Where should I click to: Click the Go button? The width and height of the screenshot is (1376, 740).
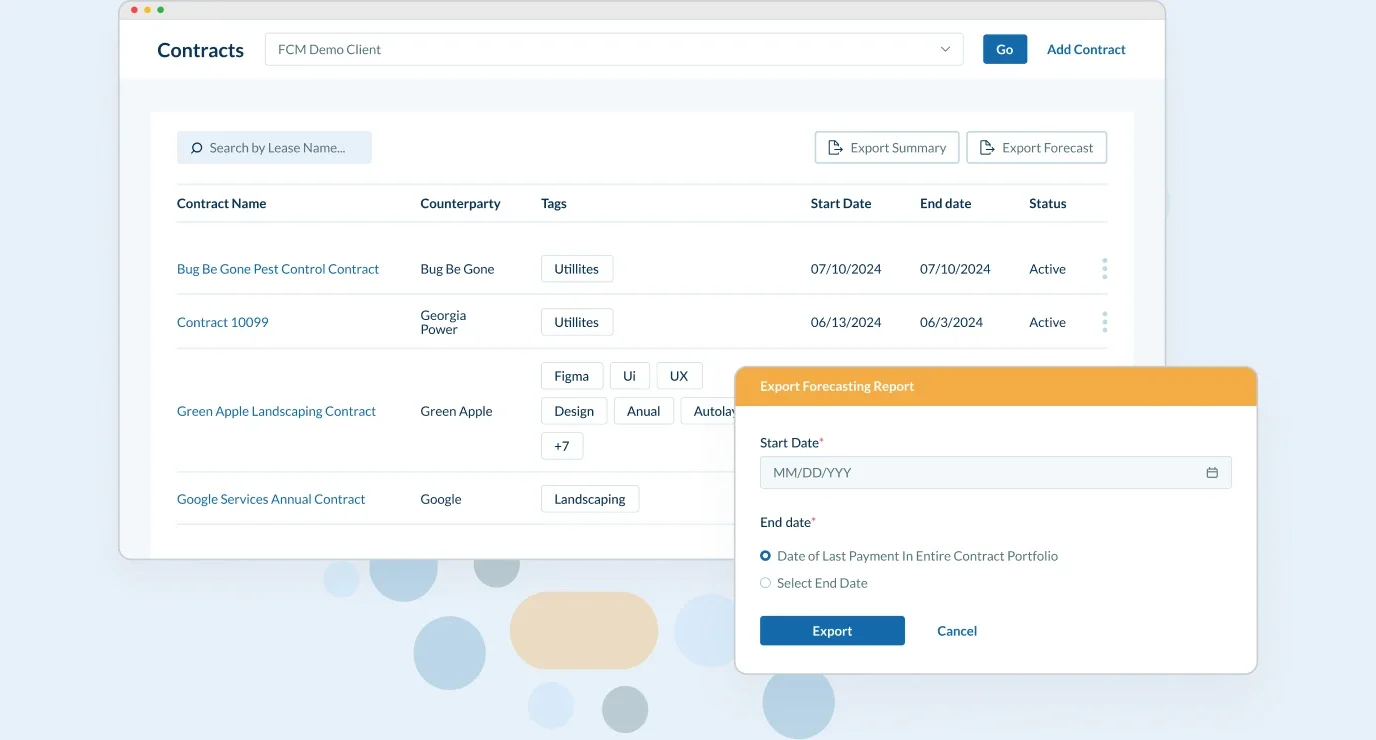coord(1005,49)
